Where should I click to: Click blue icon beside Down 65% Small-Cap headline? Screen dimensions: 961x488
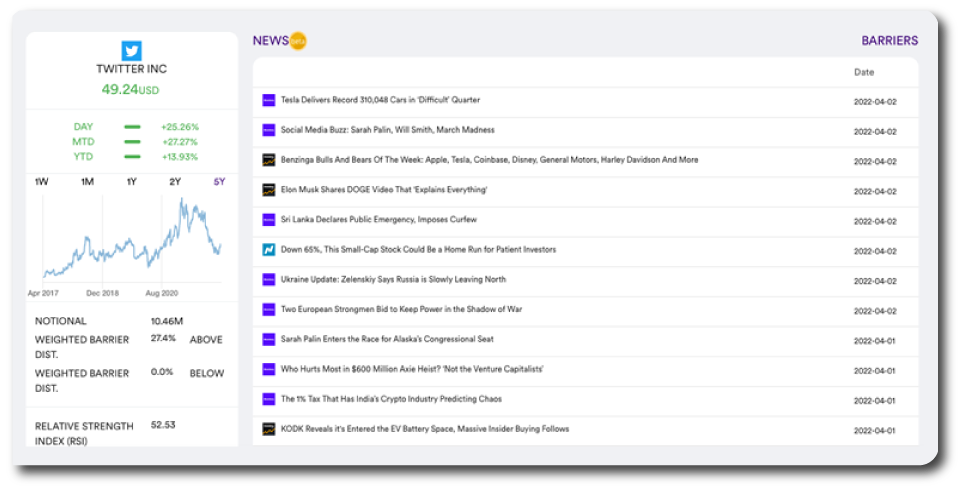point(268,250)
